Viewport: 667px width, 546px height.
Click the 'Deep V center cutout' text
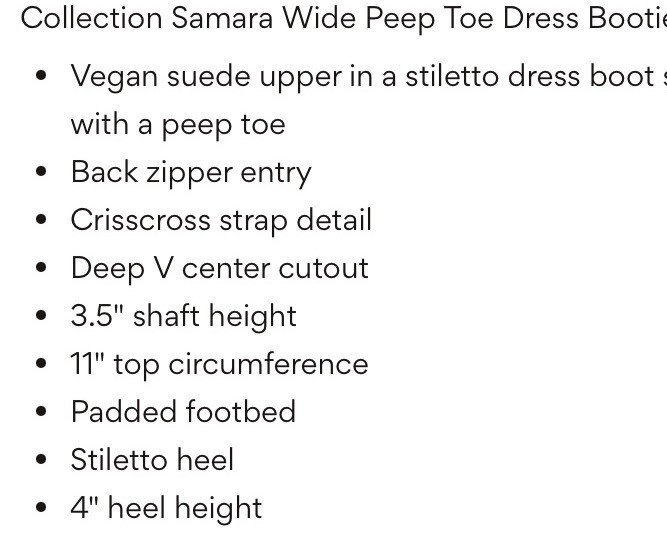click(219, 268)
